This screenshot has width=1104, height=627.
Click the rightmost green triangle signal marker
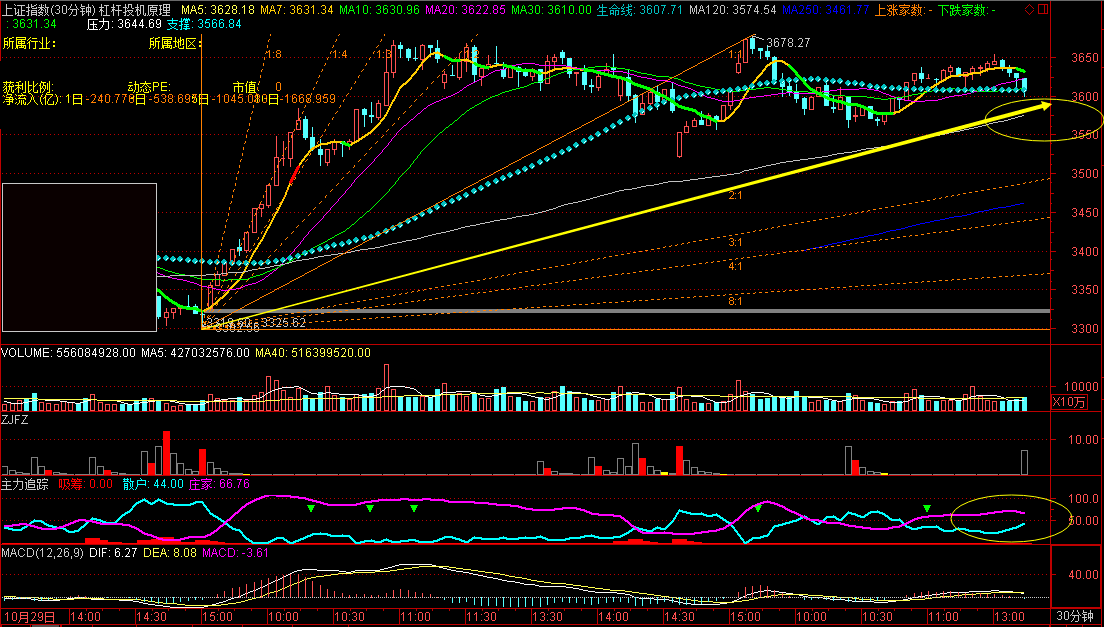pyautogui.click(x=927, y=509)
